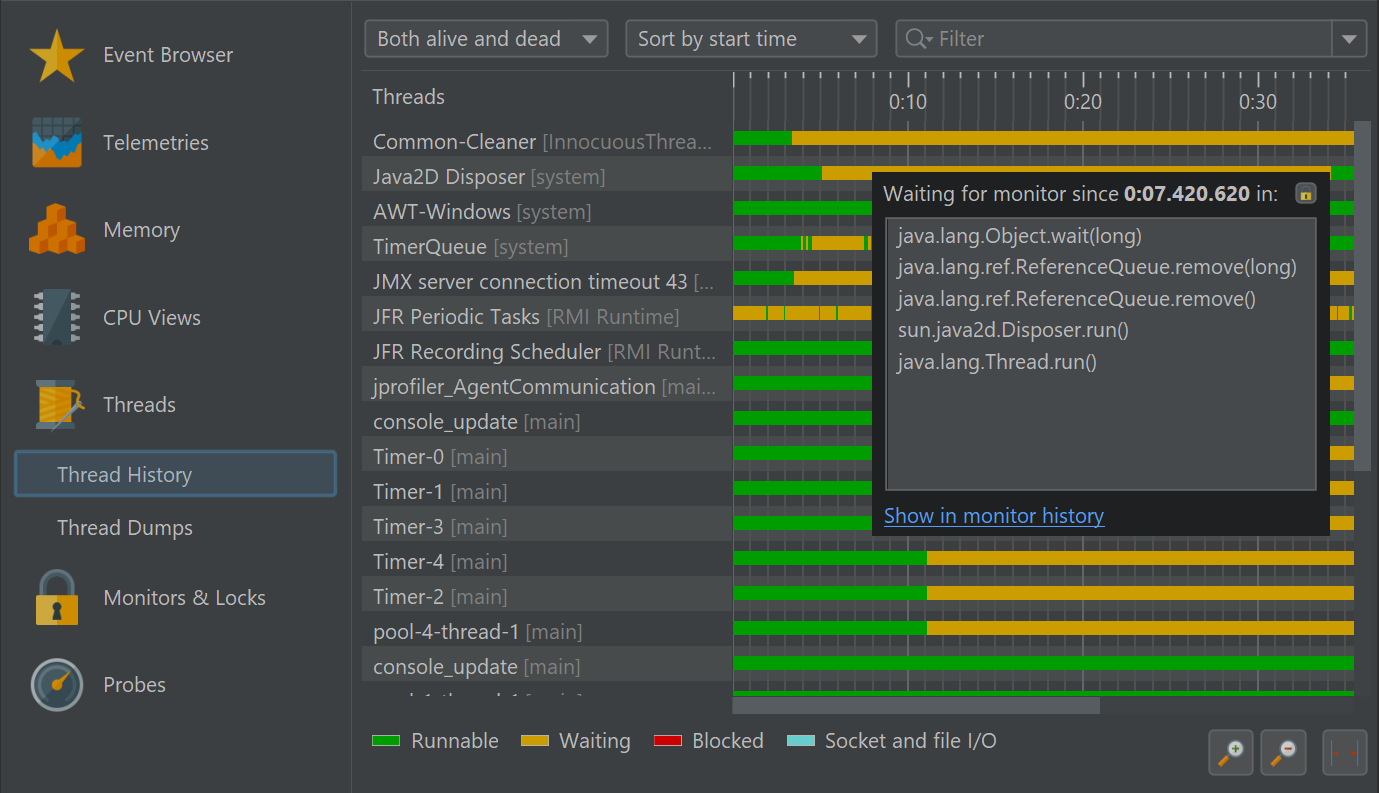Click the Monitors & Locks padlock icon
The image size is (1379, 793).
56,598
